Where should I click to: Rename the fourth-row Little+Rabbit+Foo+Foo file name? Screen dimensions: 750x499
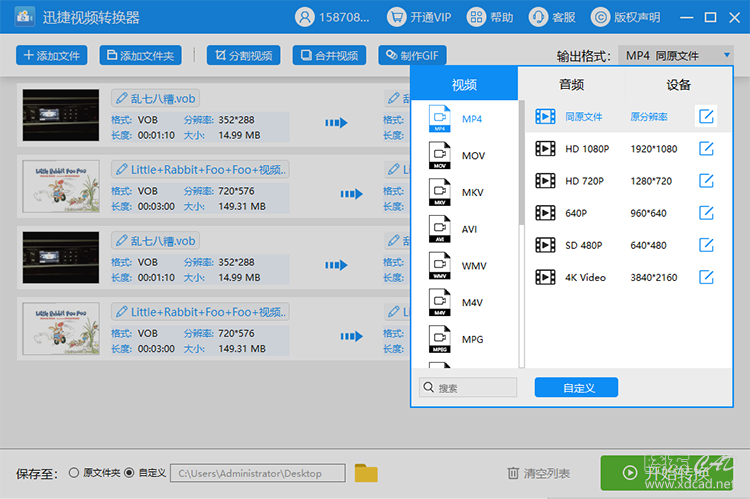point(200,312)
